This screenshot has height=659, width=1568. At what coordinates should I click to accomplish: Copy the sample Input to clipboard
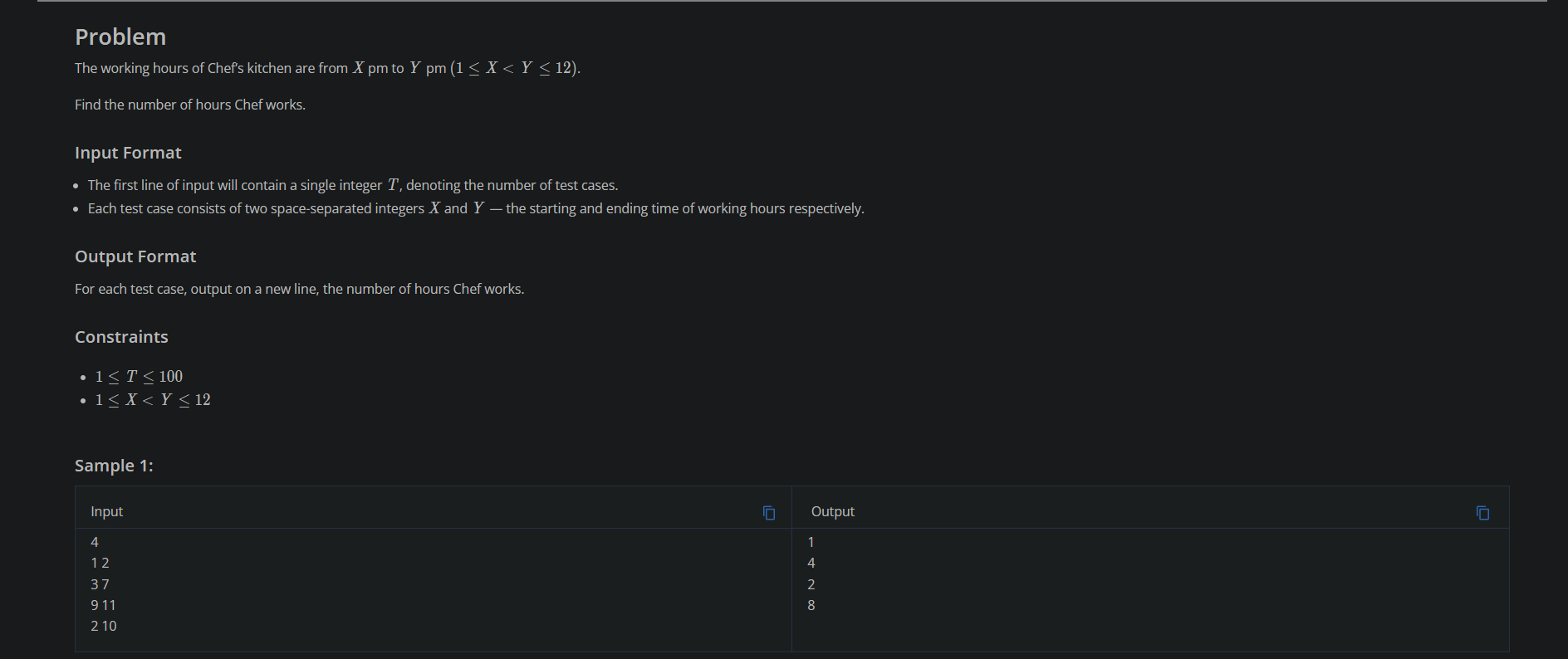coord(769,513)
